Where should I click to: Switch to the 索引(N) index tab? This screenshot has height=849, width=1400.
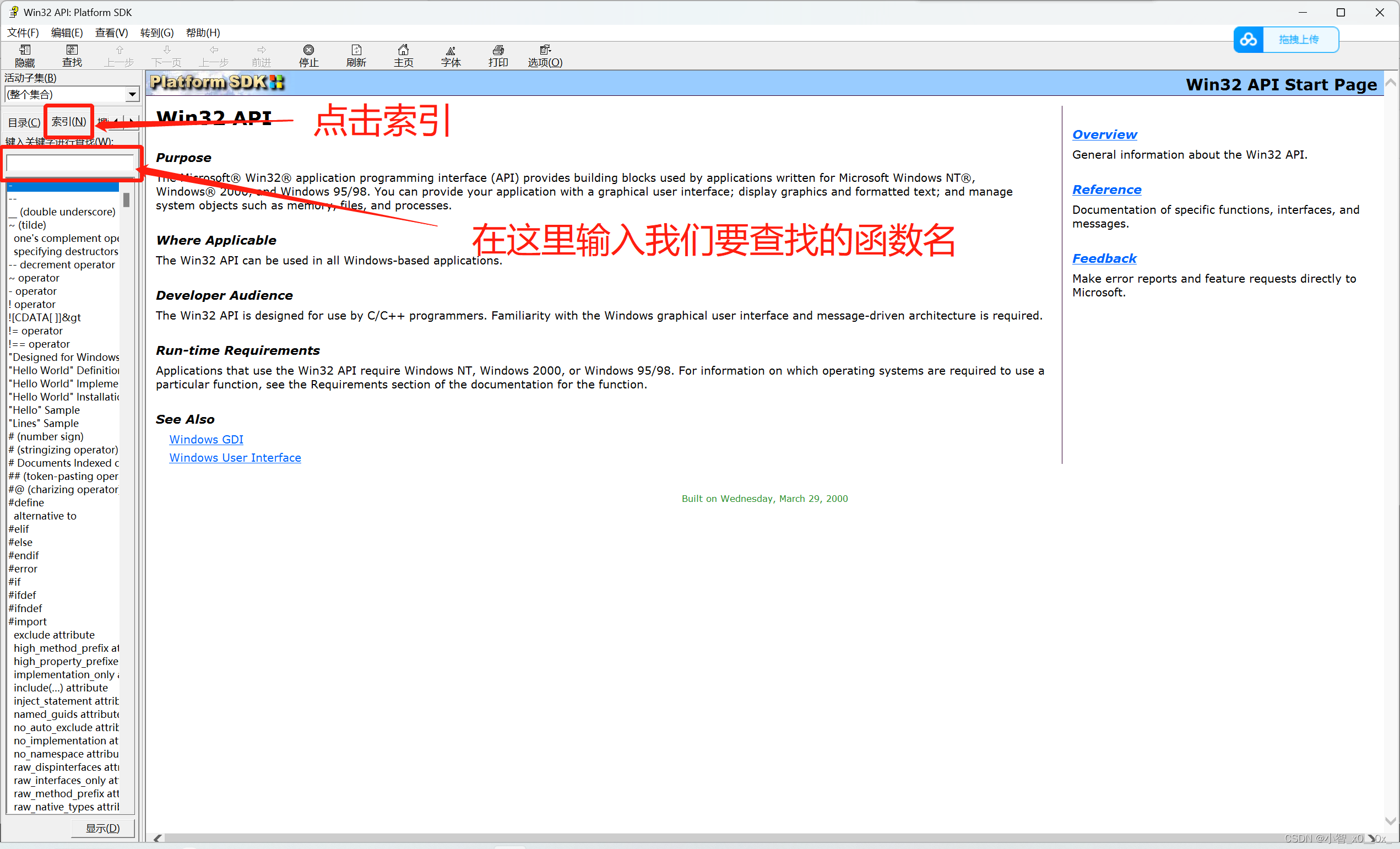[x=69, y=121]
